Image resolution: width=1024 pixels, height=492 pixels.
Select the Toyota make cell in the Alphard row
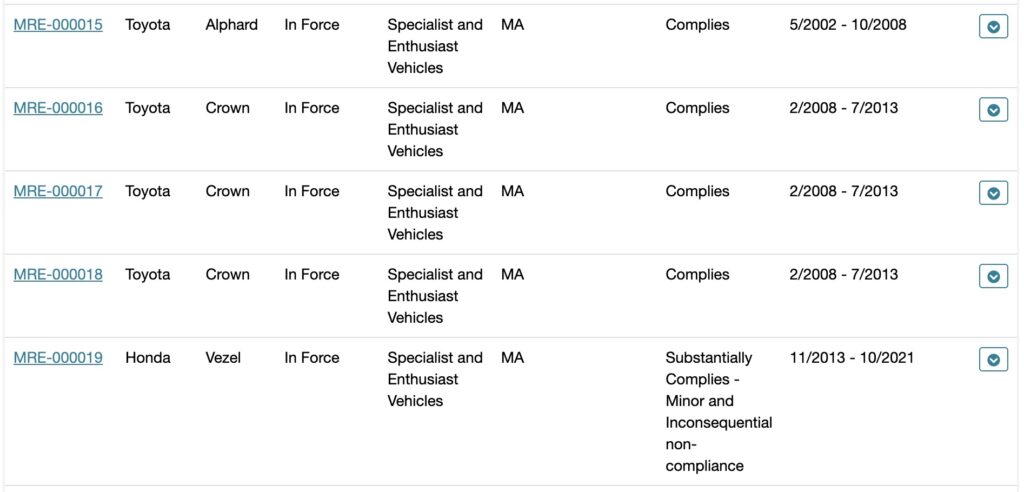(148, 25)
